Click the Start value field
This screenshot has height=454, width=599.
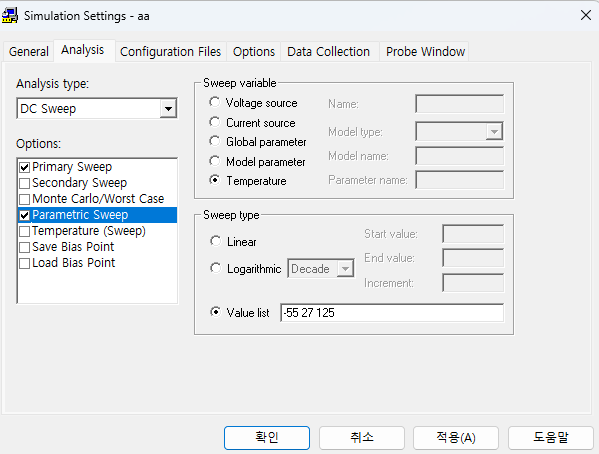coord(473,234)
